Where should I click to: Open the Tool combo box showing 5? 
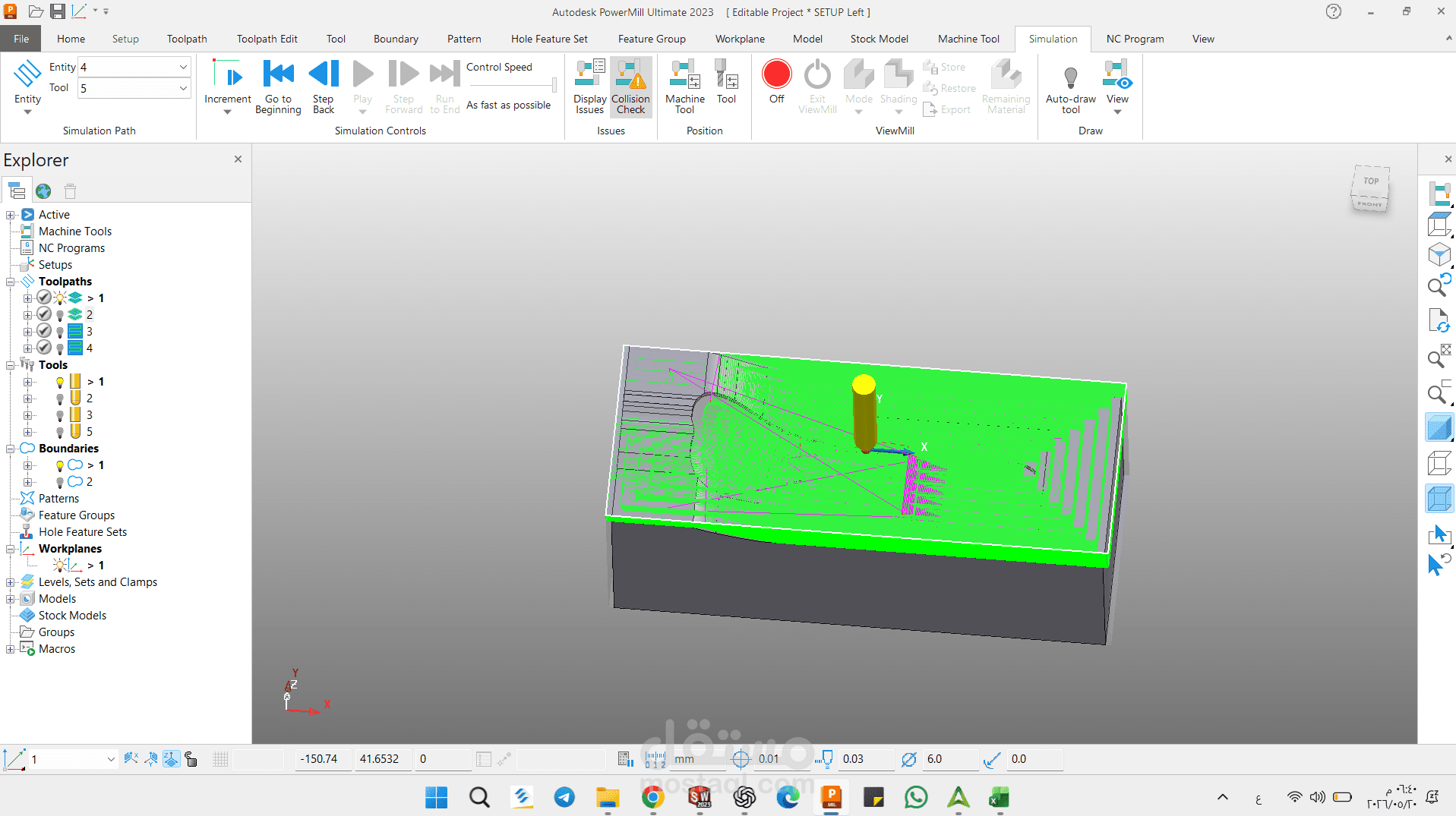tap(134, 88)
